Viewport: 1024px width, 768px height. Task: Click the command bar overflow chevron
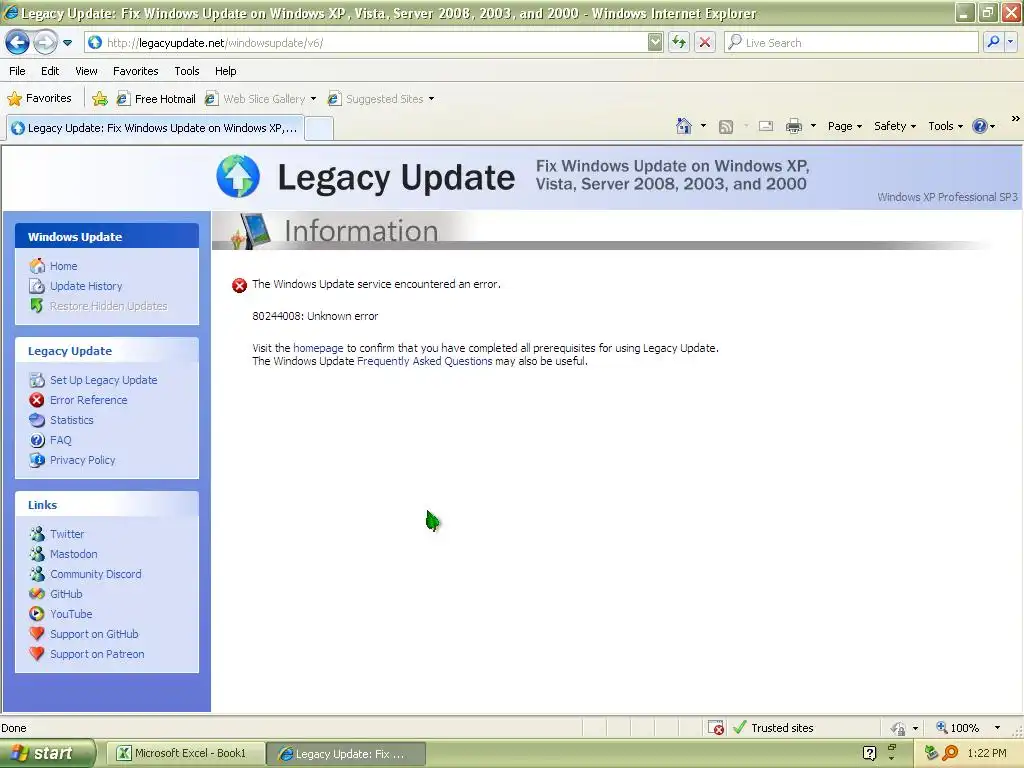coord(1015,119)
